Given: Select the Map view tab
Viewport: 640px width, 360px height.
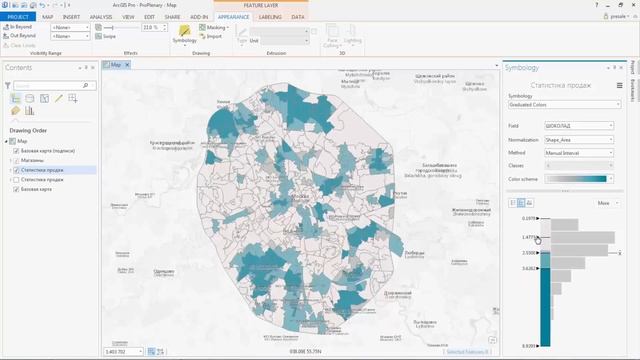Looking at the screenshot, I should [116, 64].
